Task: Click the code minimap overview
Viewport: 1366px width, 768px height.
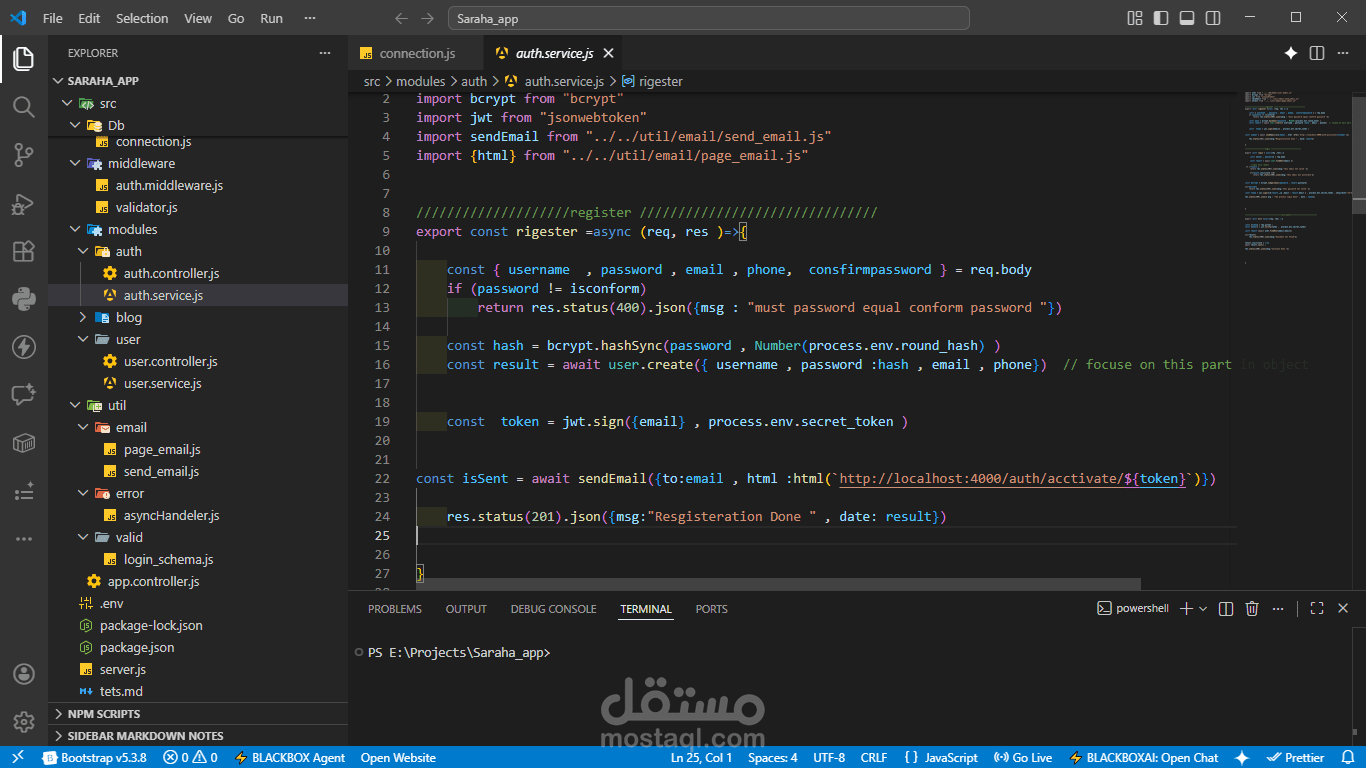Action: tap(1296, 180)
